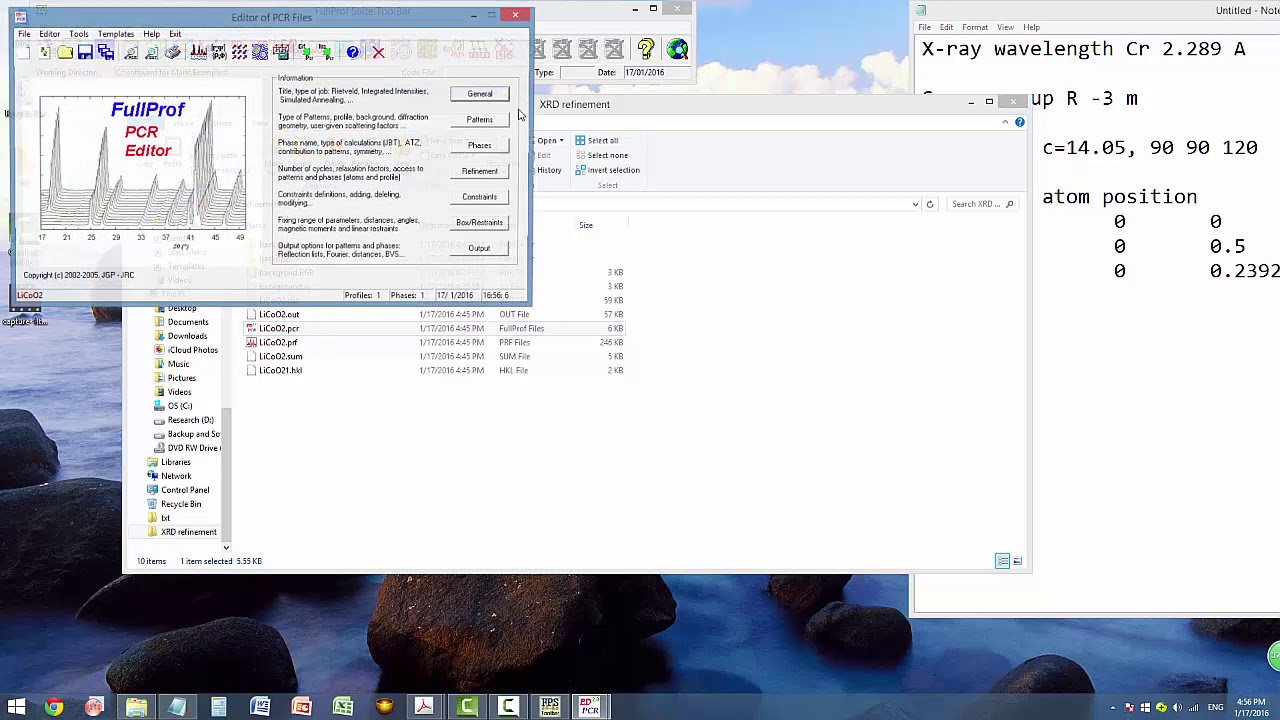Select Control Panel in navigation pane
The image size is (1280, 720).
pos(178,490)
